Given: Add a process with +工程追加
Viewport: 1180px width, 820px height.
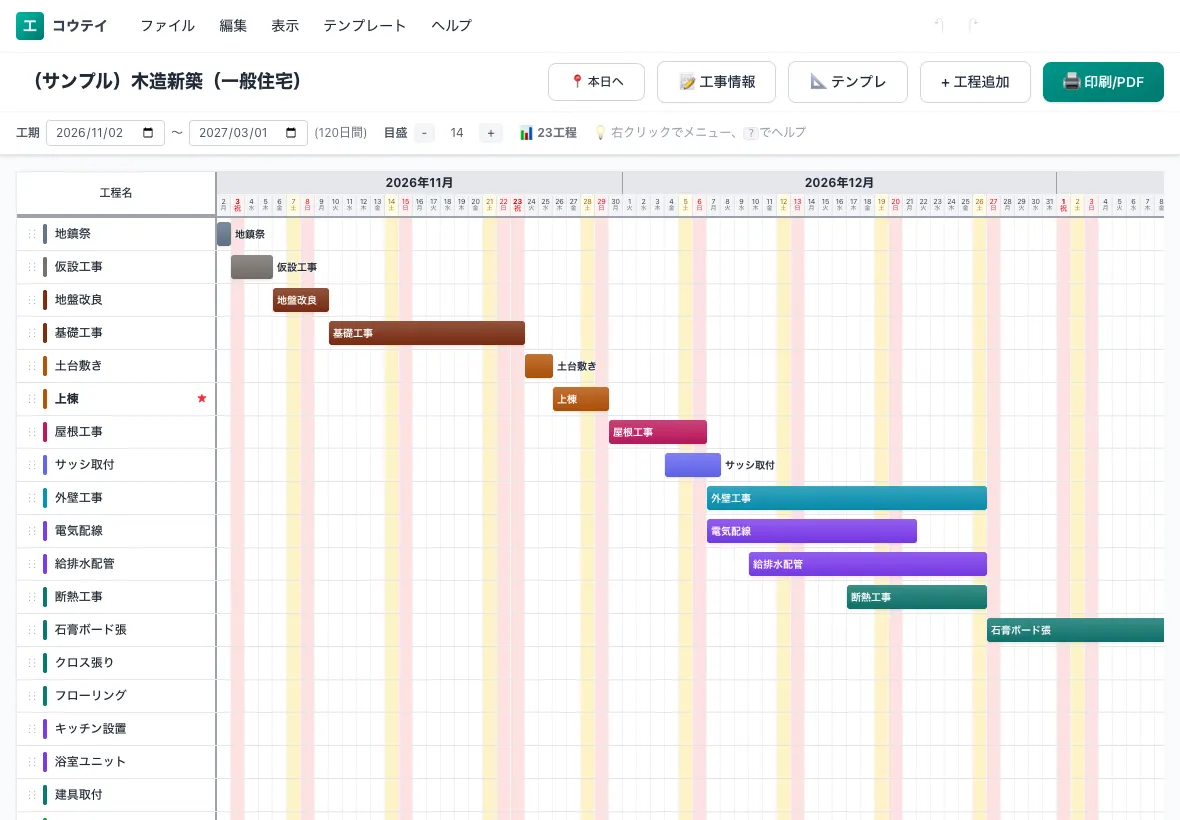Looking at the screenshot, I should [x=975, y=81].
